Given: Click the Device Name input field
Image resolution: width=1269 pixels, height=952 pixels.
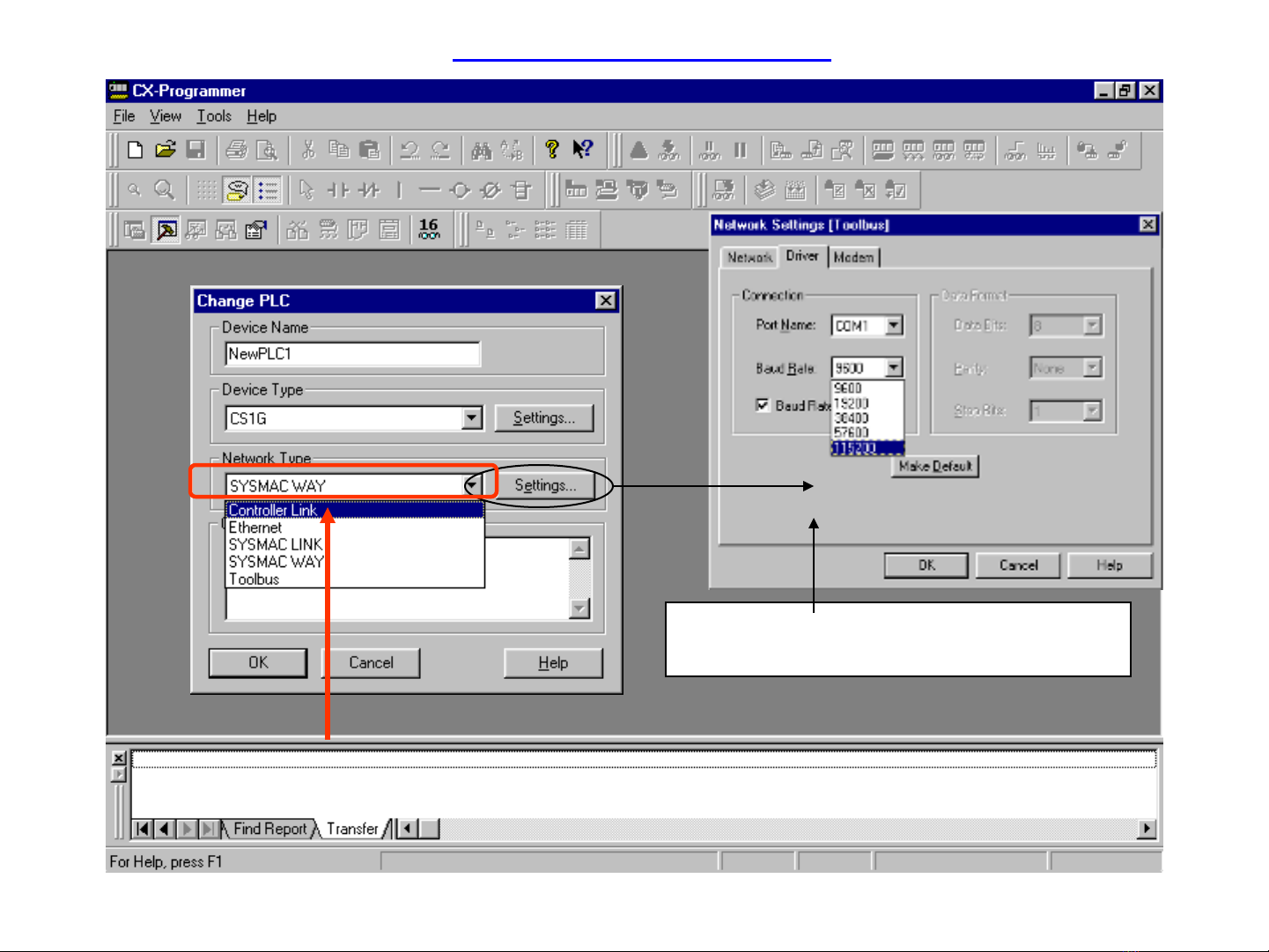Looking at the screenshot, I should [x=352, y=354].
